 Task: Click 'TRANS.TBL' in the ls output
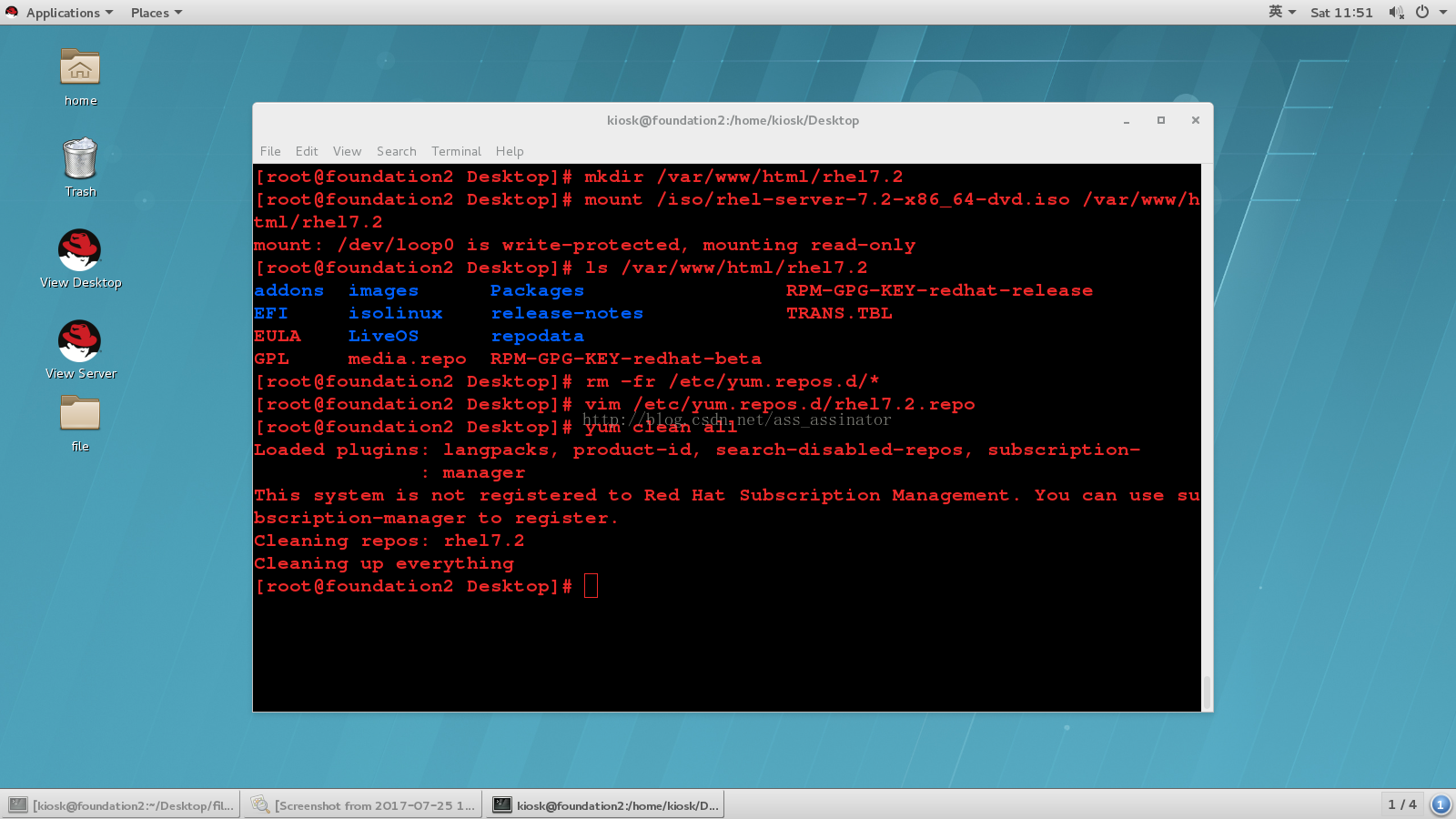pyautogui.click(x=839, y=313)
